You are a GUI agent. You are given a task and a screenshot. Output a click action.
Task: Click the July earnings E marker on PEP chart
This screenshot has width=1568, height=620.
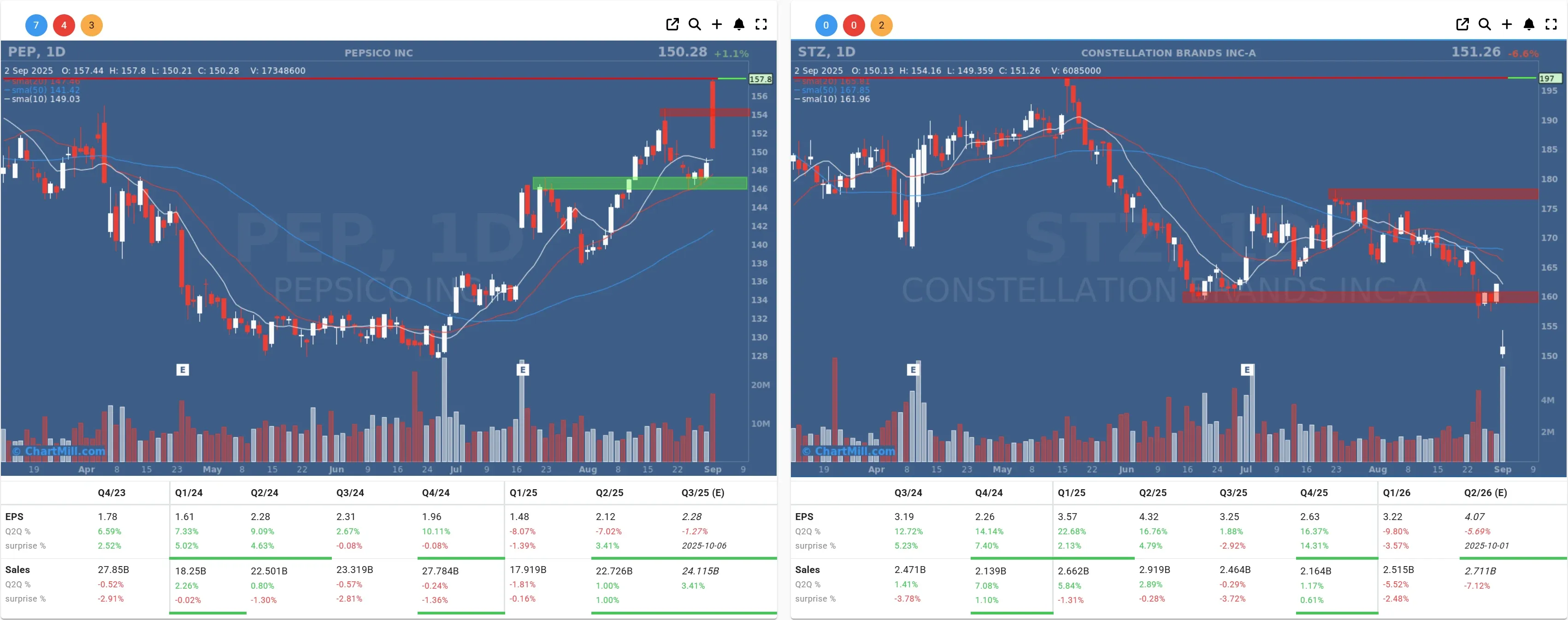(x=522, y=369)
